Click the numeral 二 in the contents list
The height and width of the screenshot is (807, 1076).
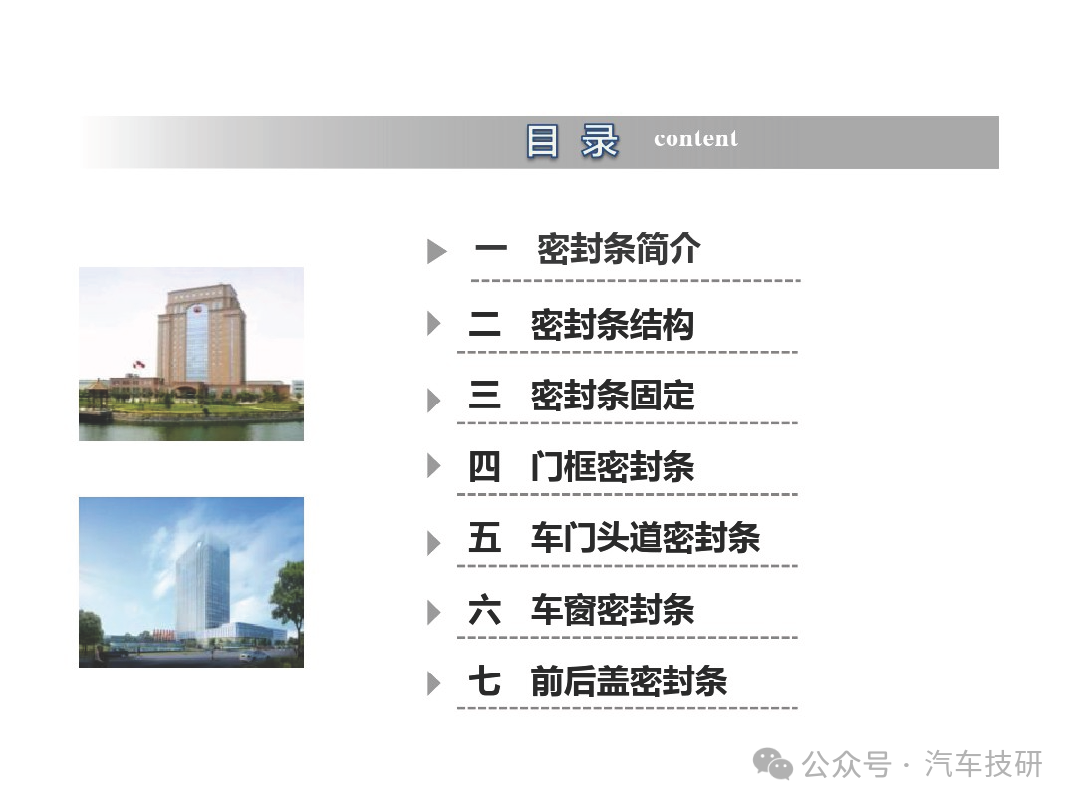coord(484,324)
